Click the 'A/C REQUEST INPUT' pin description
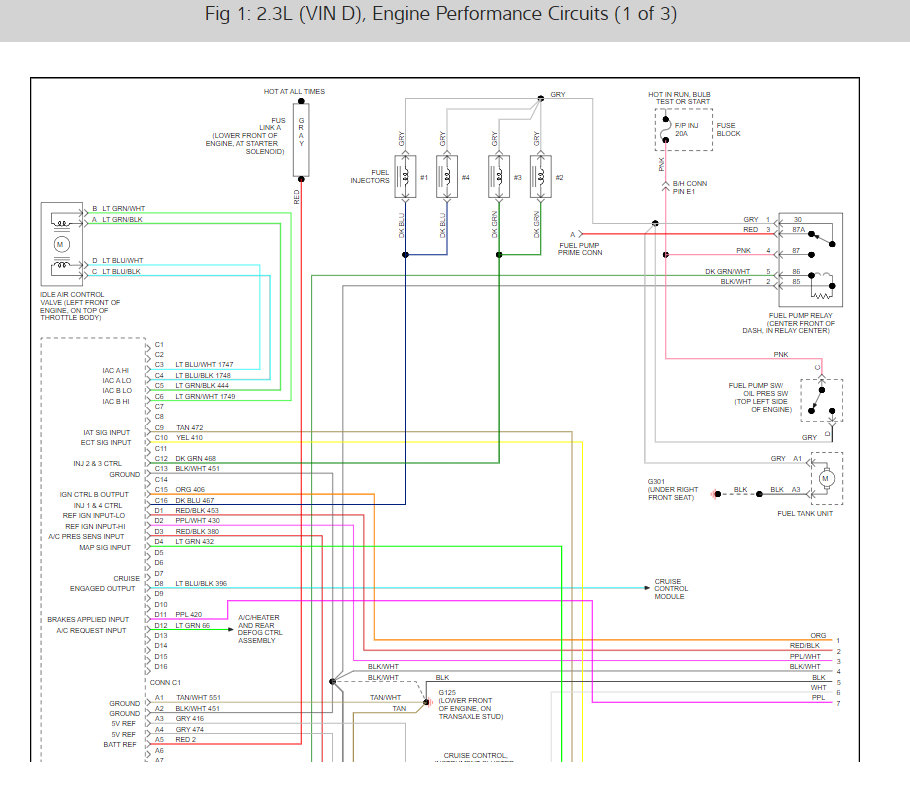 tap(91, 630)
